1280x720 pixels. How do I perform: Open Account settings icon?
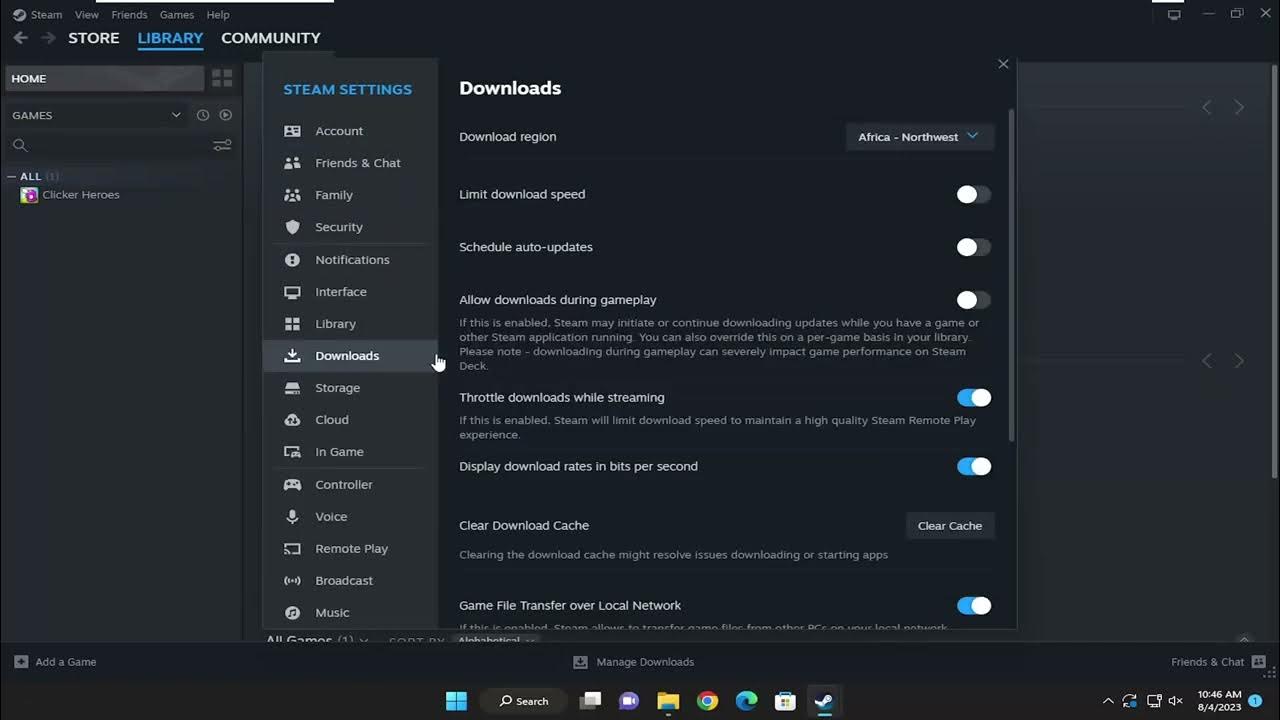tap(292, 131)
